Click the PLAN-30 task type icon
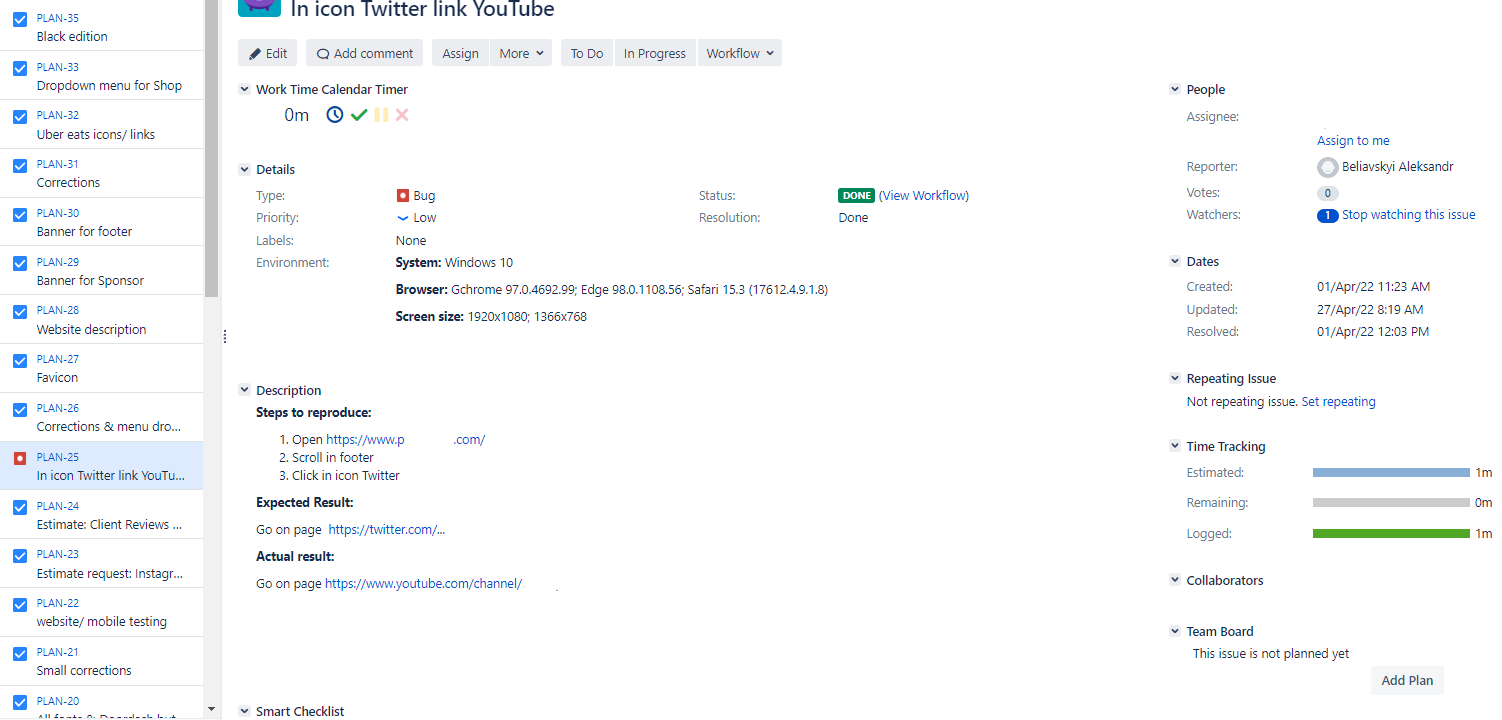Screen dimensions: 1502x720 20,214
